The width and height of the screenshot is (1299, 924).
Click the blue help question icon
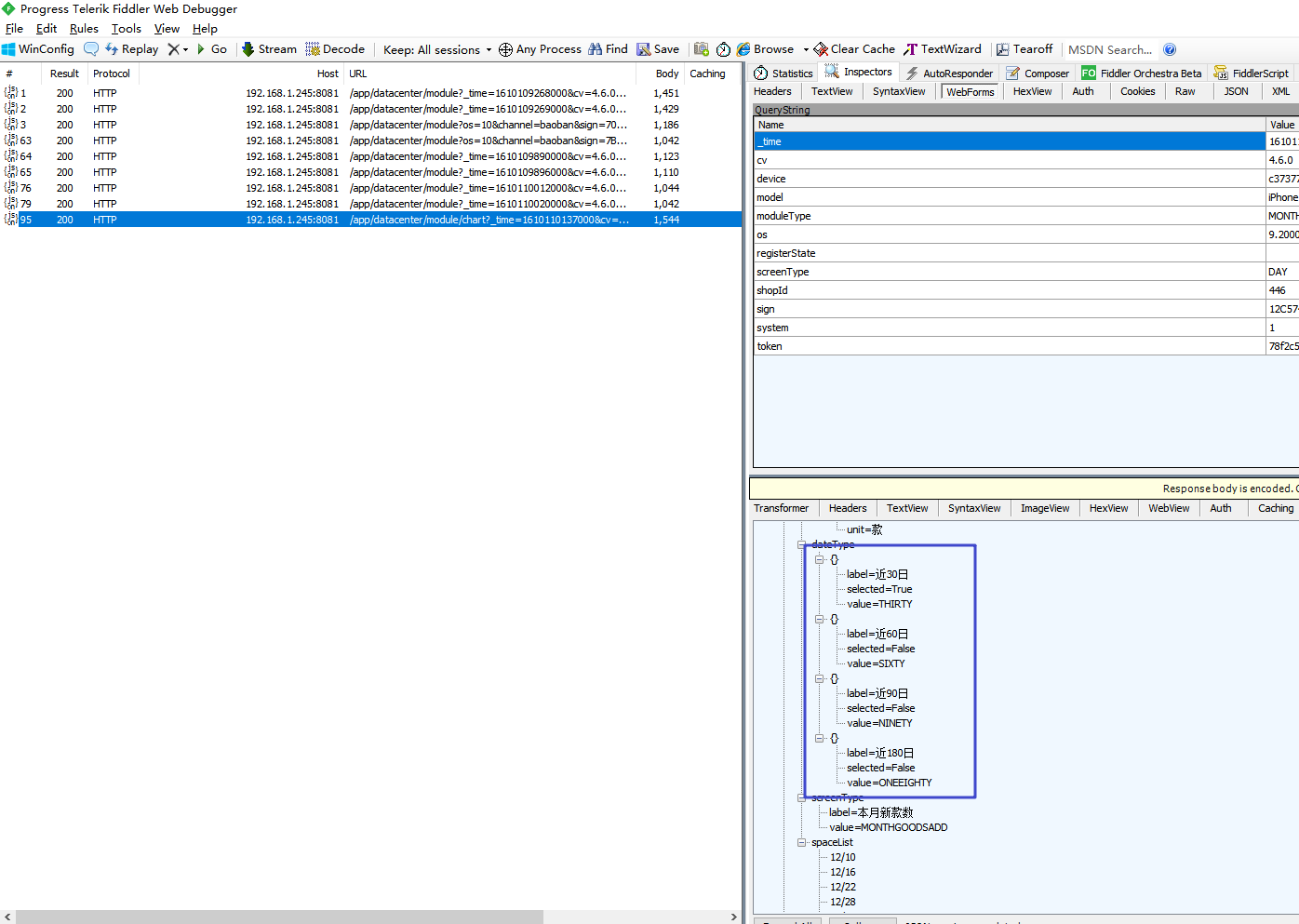tap(1170, 49)
